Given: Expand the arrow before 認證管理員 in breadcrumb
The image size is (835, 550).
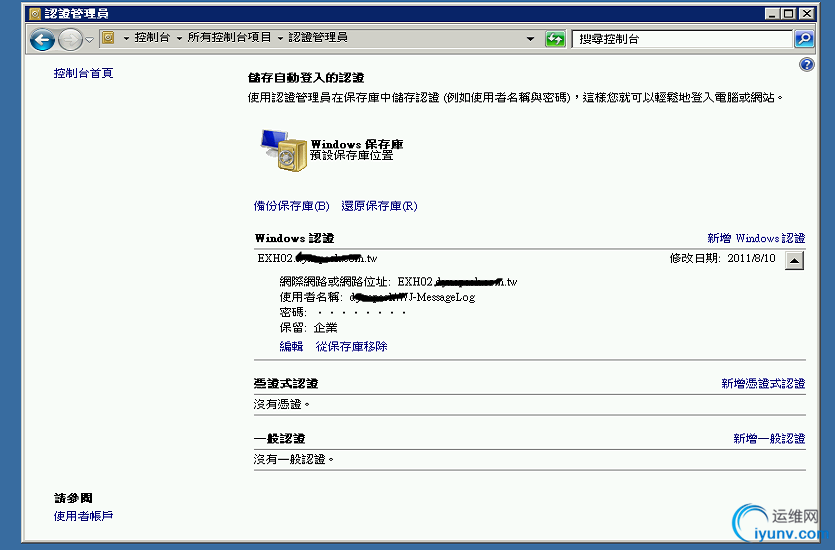Looking at the screenshot, I should coord(280,38).
